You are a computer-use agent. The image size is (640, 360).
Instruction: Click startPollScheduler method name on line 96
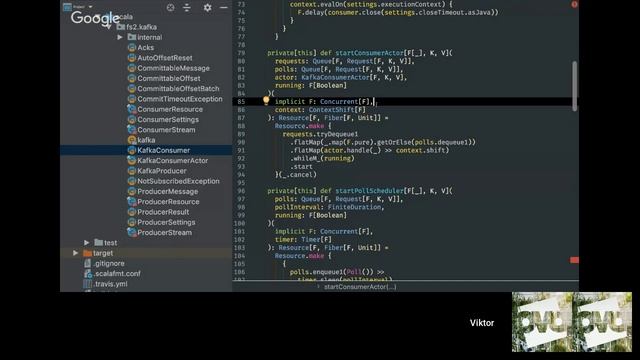pos(369,191)
